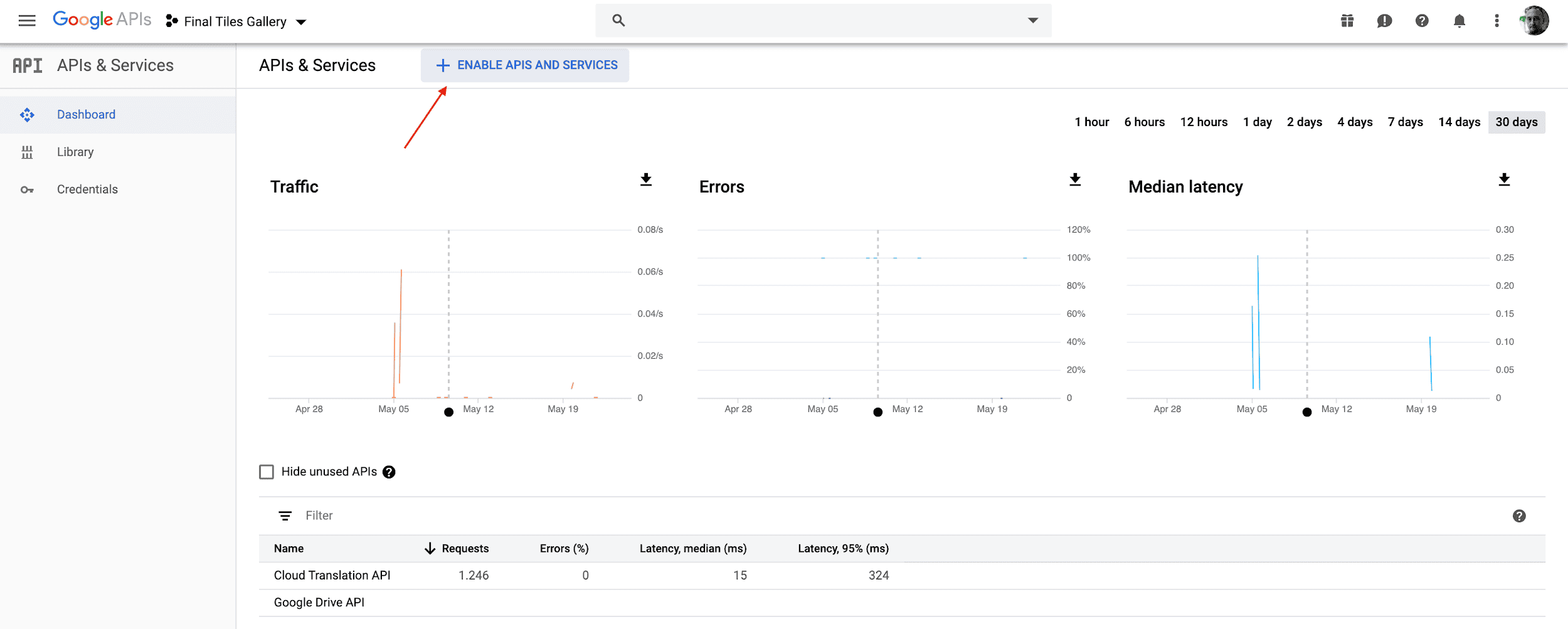
Task: Select the 1 day time range
Action: 1257,122
